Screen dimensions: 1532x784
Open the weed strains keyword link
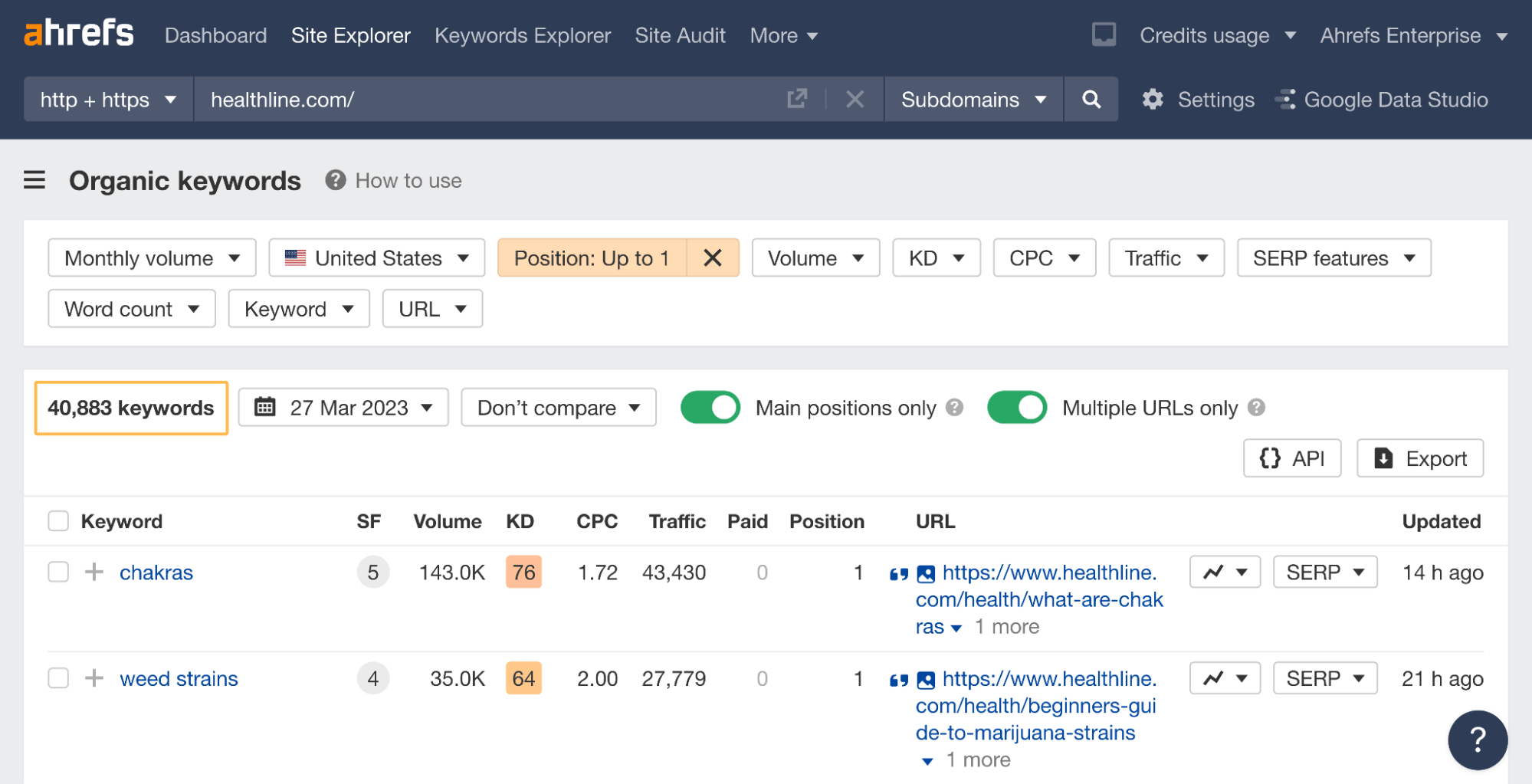click(178, 677)
